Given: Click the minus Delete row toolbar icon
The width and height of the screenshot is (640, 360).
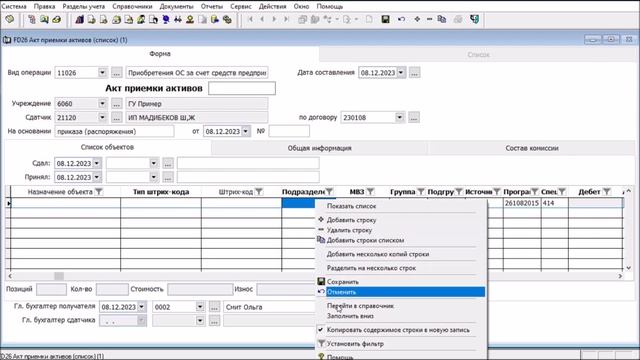Looking at the screenshot, I should click(x=429, y=19).
